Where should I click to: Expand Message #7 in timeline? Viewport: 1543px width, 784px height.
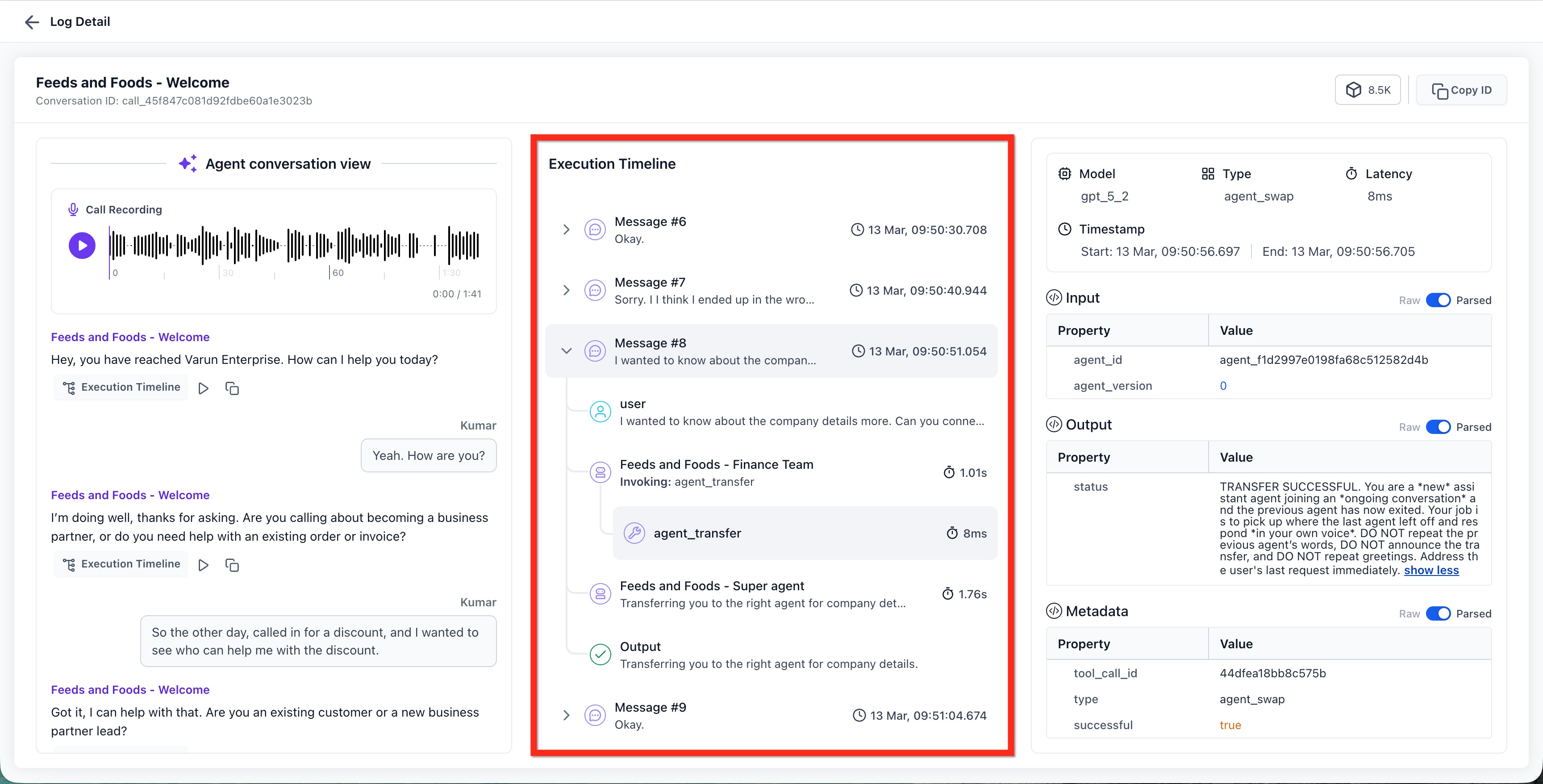click(566, 291)
